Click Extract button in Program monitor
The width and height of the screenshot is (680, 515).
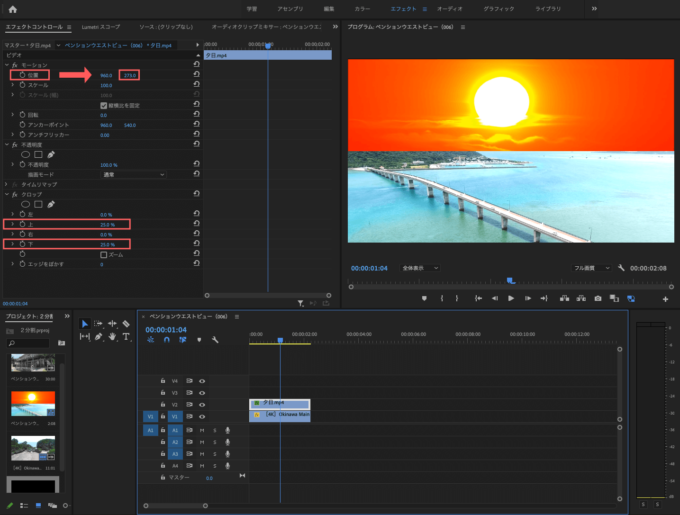581,298
